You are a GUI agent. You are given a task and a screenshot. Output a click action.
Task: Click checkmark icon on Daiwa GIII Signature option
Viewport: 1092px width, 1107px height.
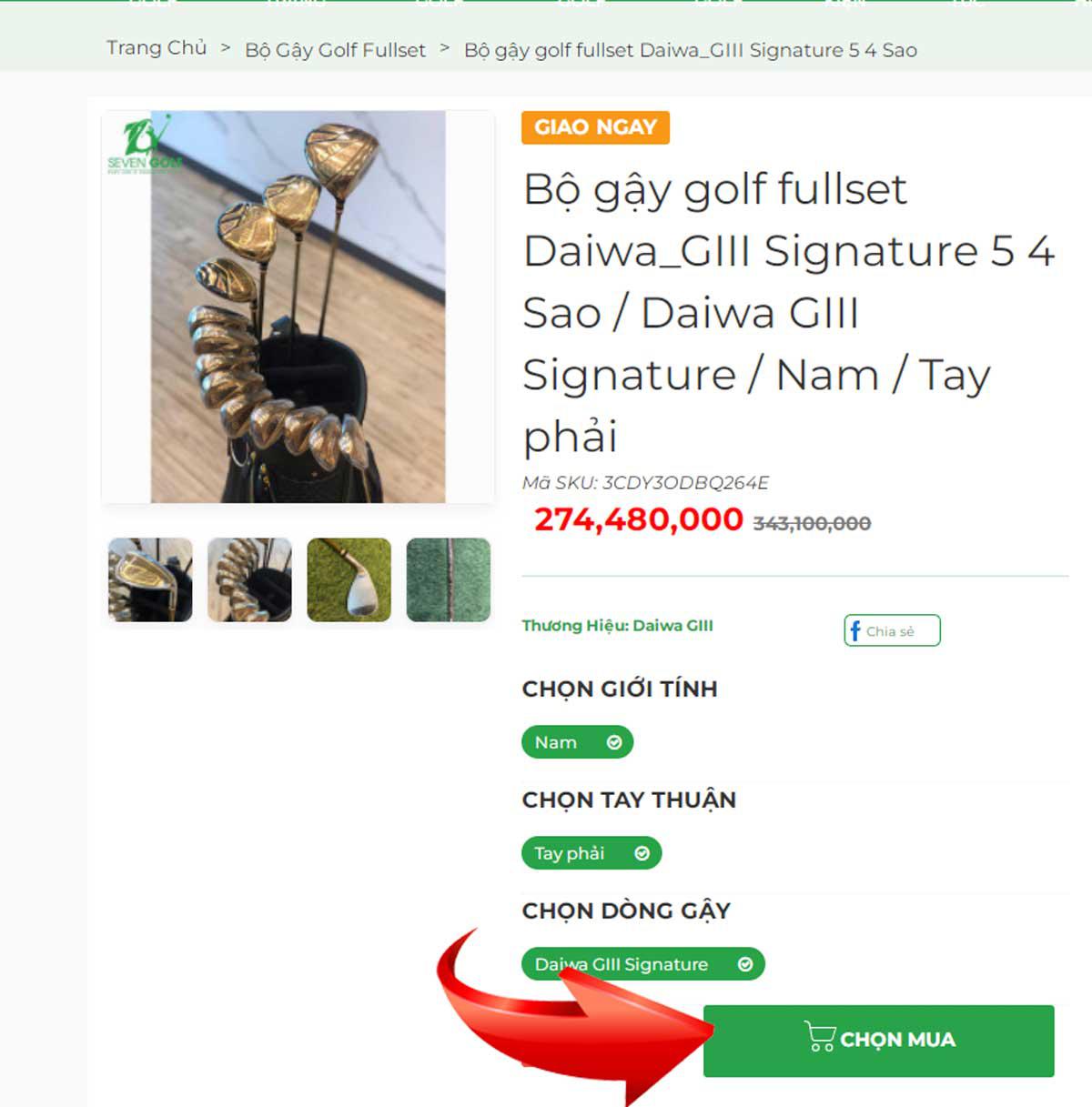pos(745,964)
